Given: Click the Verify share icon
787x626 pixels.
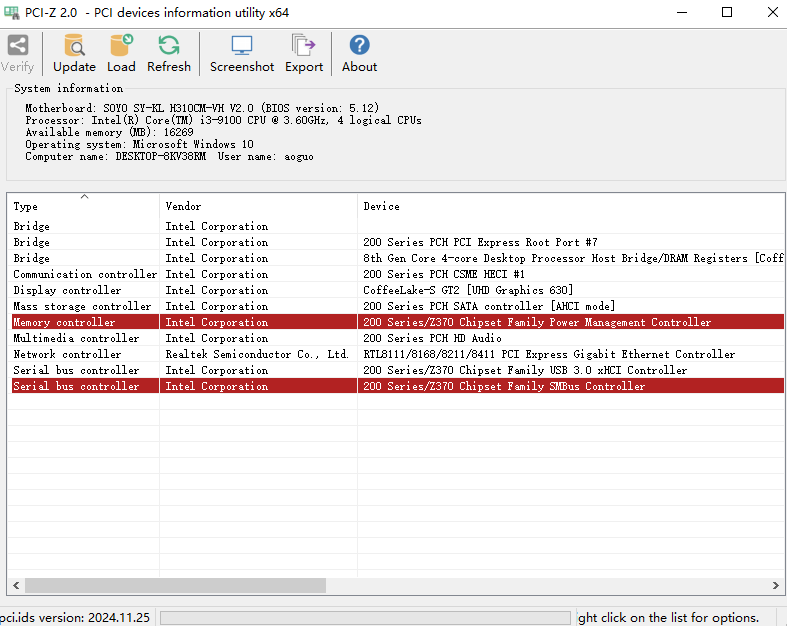Looking at the screenshot, I should (x=17, y=46).
